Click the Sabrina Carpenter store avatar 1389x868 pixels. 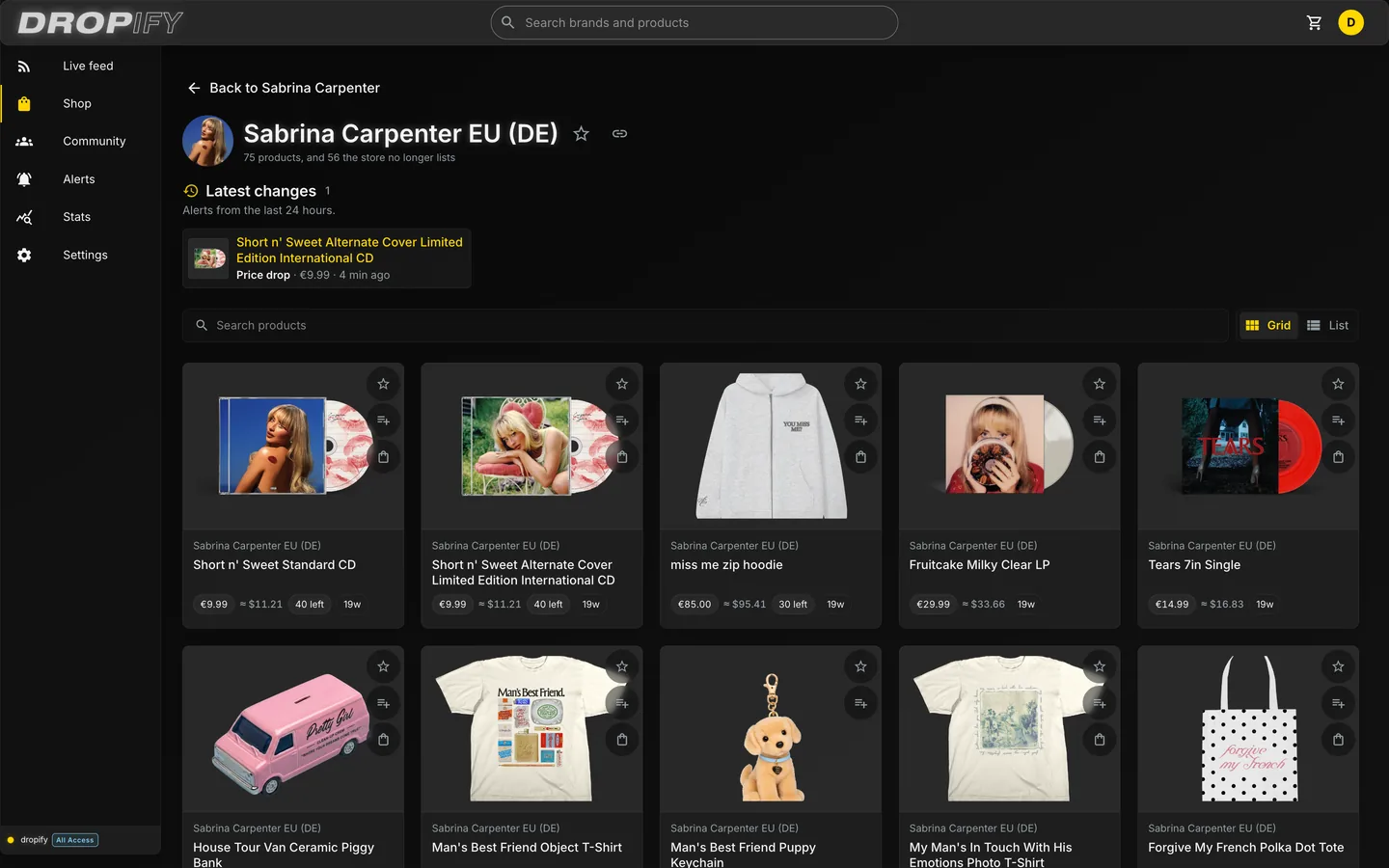click(207, 141)
